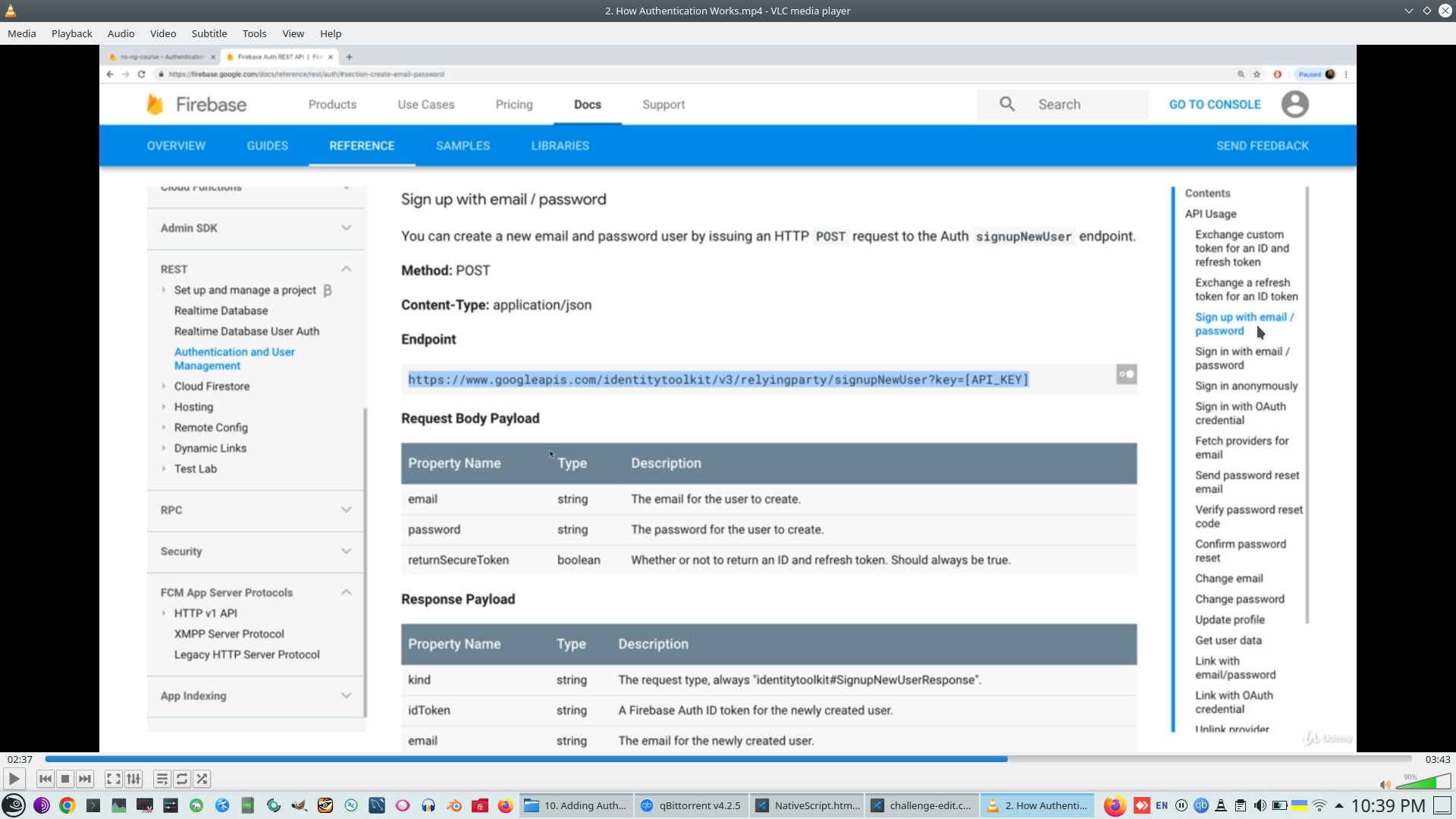1456x819 pixels.
Task: Open the Subtitle menu
Action: pyautogui.click(x=209, y=33)
